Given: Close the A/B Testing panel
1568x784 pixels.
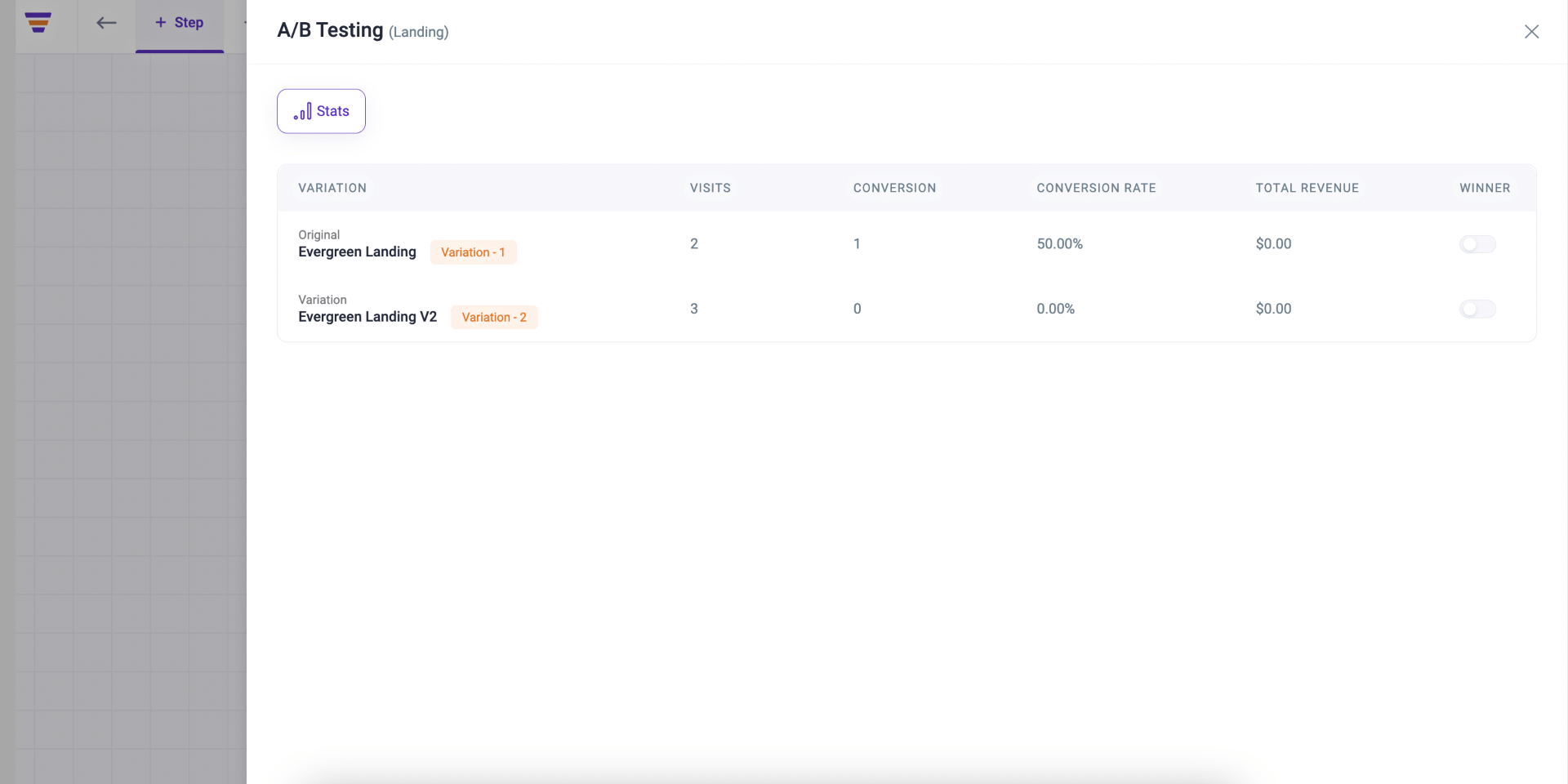Looking at the screenshot, I should point(1531,31).
